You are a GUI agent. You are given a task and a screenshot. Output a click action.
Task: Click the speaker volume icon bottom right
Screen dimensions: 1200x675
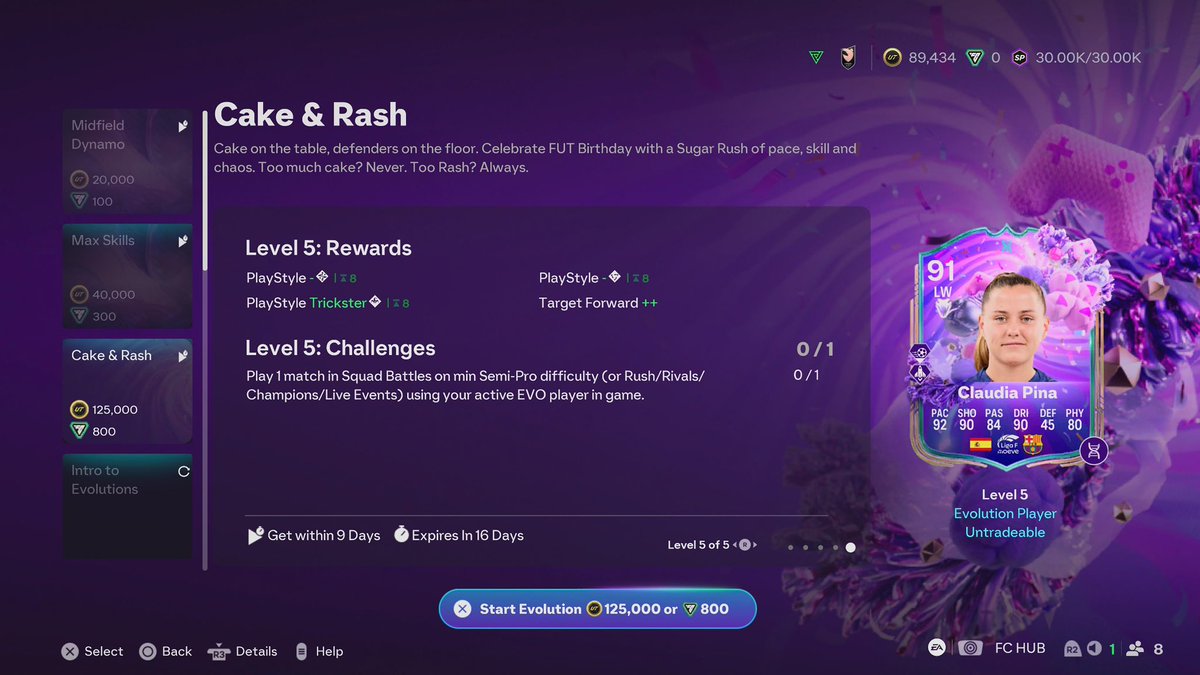(1095, 649)
